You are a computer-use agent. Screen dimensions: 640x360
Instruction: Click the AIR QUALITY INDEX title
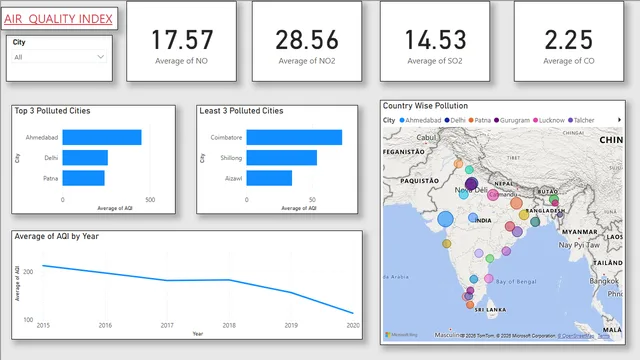(58, 19)
